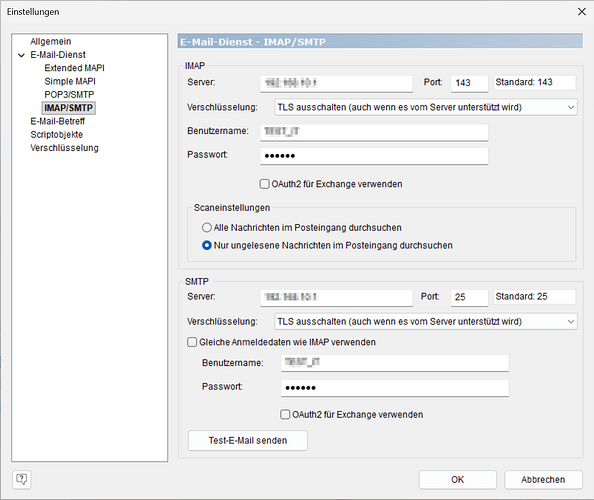Click the SMTP Benutzername field
Image resolution: width=594 pixels, height=500 pixels.
395,363
